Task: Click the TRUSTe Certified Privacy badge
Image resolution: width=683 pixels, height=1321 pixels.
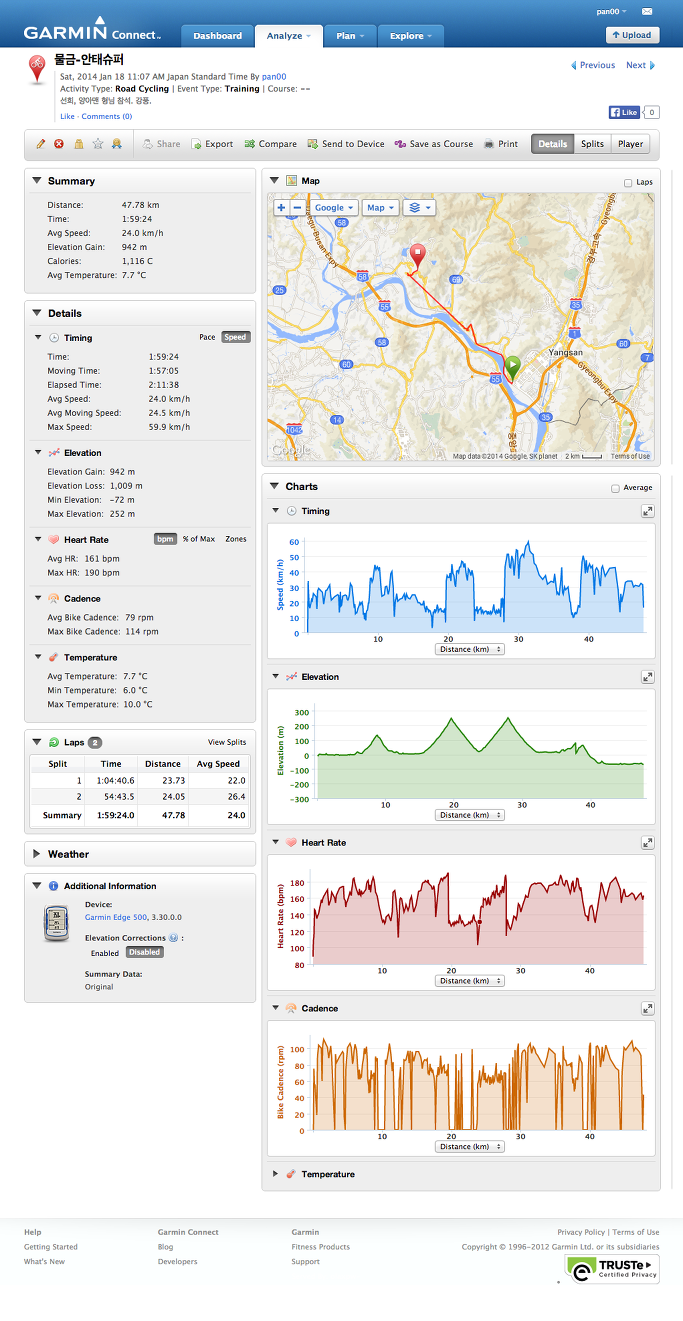Action: point(612,1269)
